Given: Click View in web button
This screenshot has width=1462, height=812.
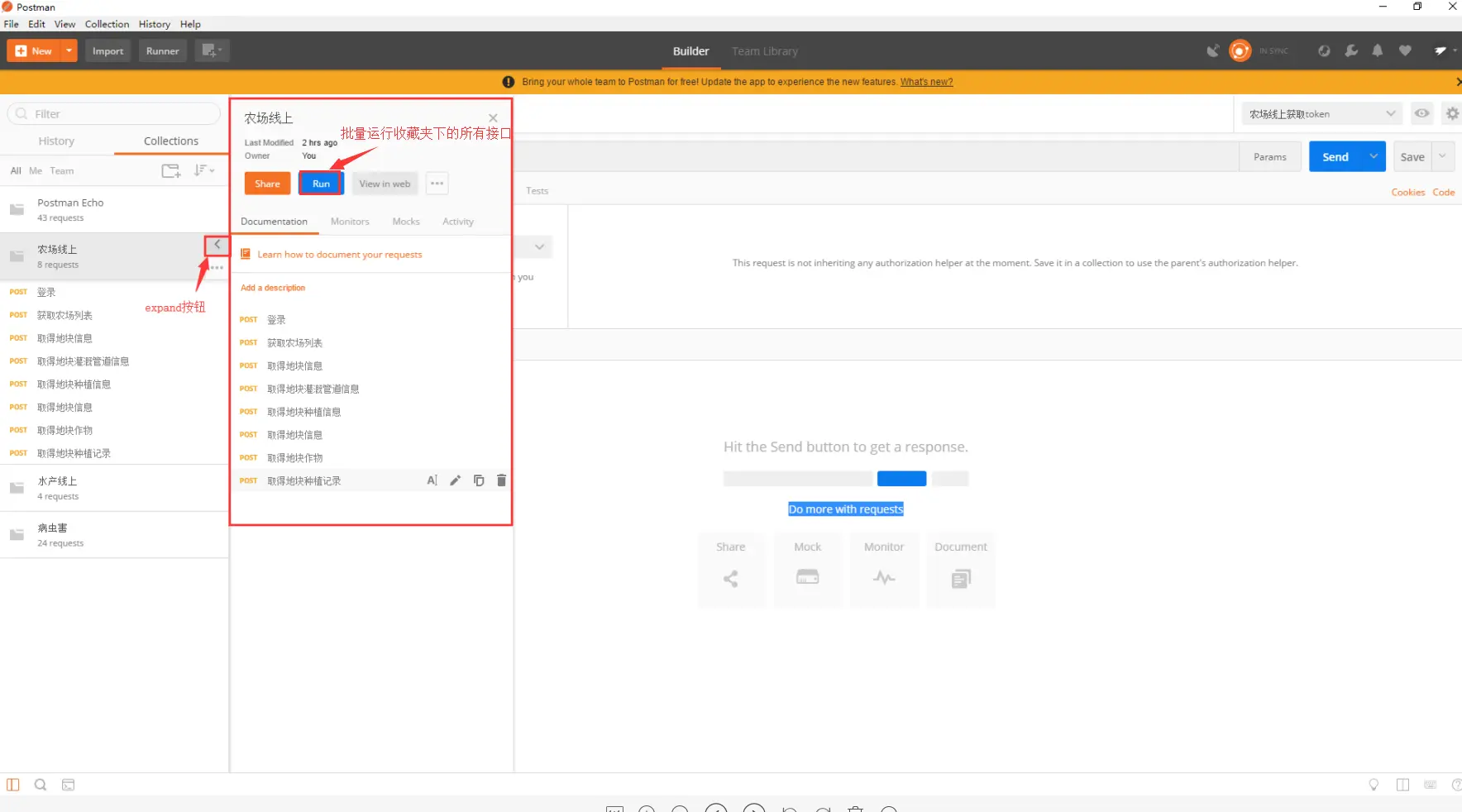Looking at the screenshot, I should tap(385, 184).
